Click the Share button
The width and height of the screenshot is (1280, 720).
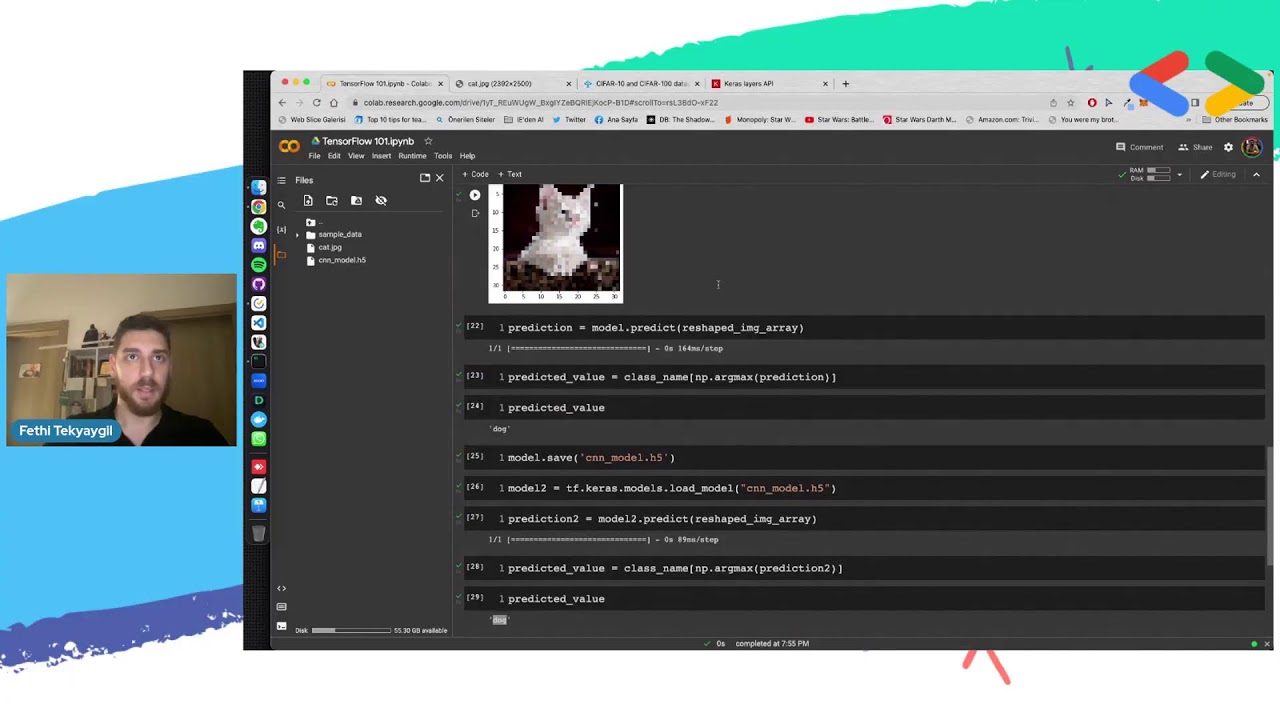pos(1195,147)
